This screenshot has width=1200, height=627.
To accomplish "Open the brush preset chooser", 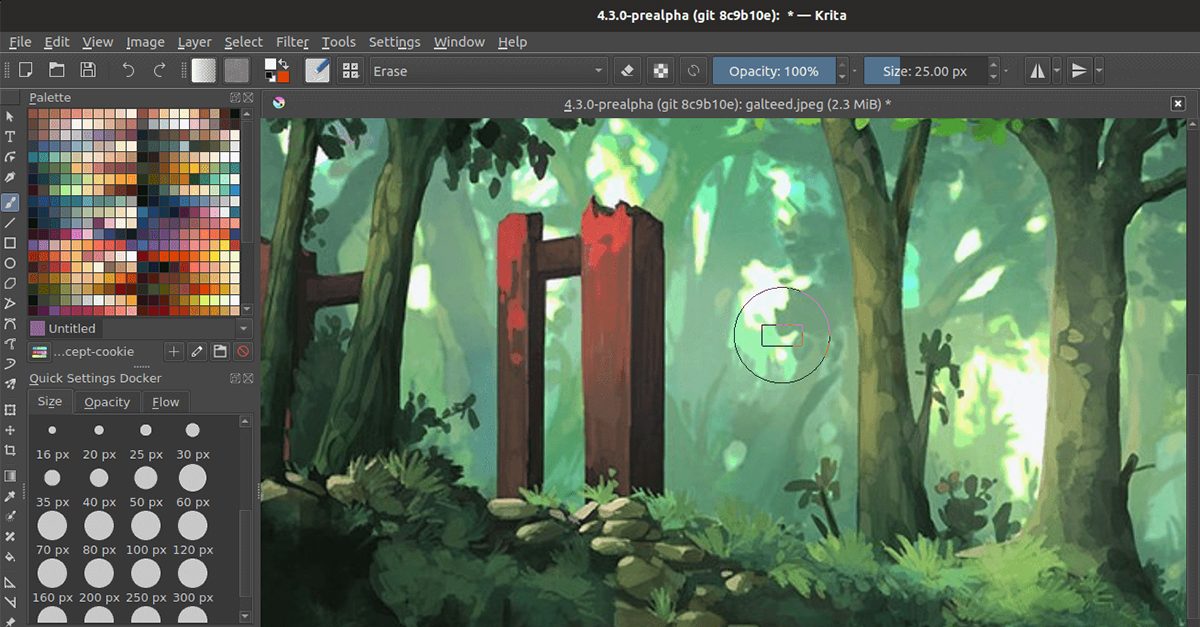I will pos(351,70).
